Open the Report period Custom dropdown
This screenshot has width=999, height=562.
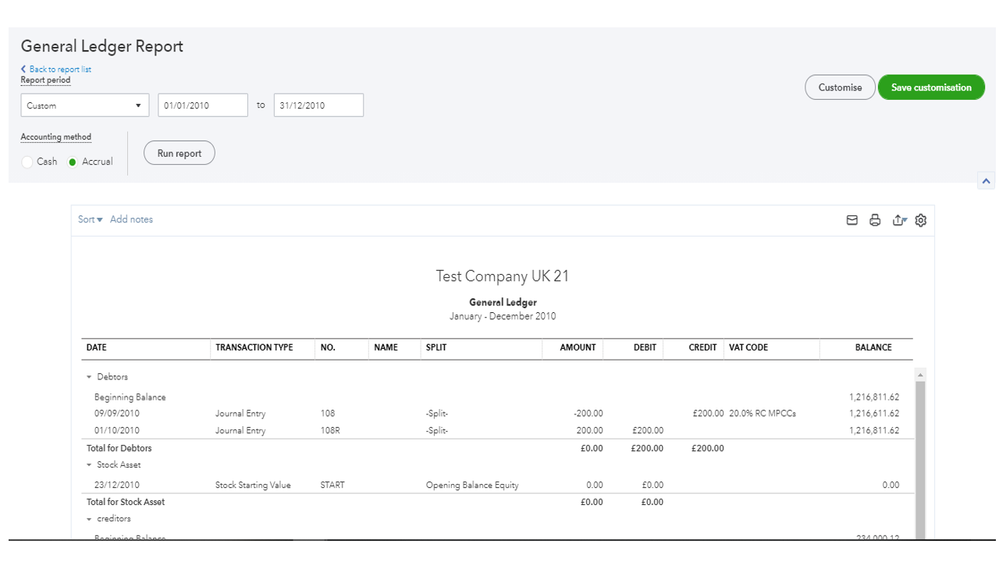click(84, 105)
